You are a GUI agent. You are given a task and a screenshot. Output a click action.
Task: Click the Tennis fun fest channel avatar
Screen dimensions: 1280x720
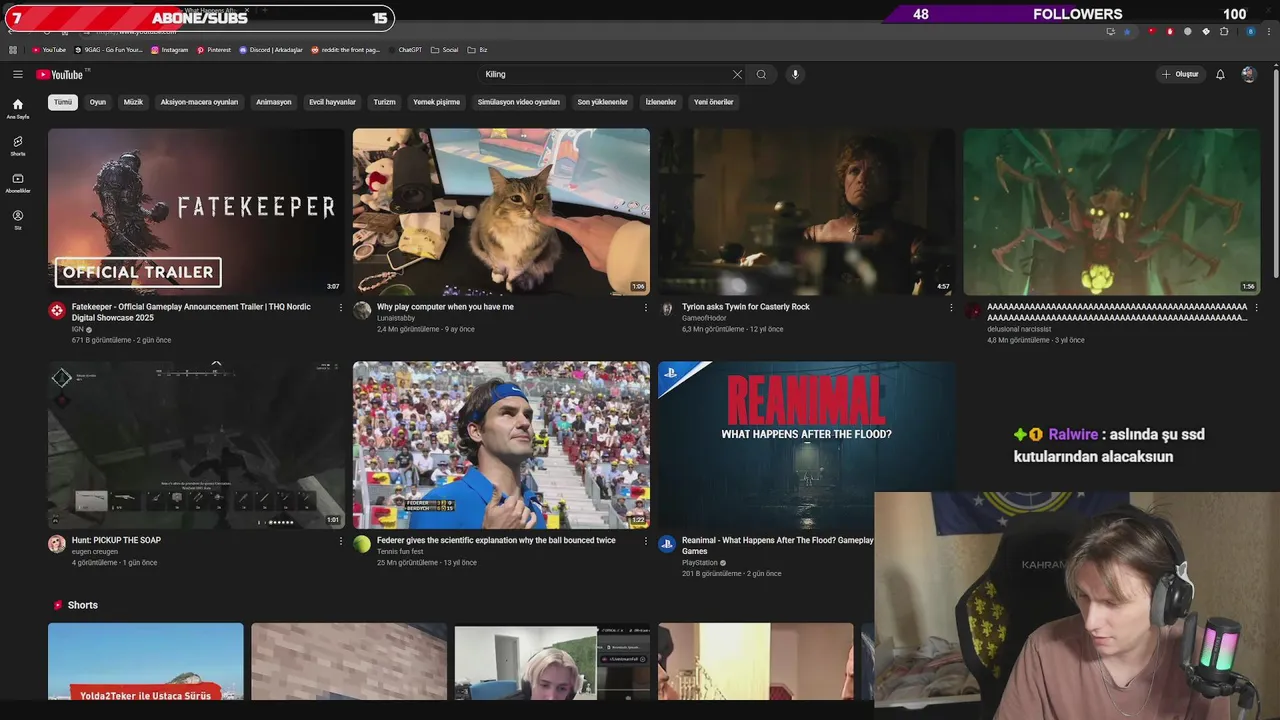362,544
